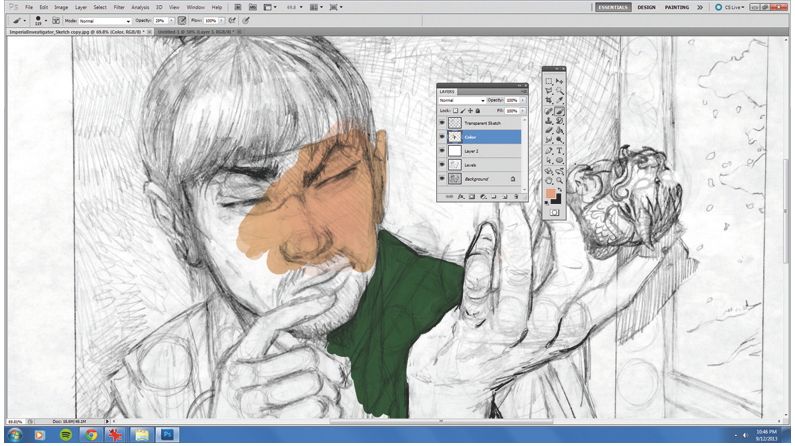Hide the Background layer
The width and height of the screenshot is (795, 446).
(x=442, y=179)
